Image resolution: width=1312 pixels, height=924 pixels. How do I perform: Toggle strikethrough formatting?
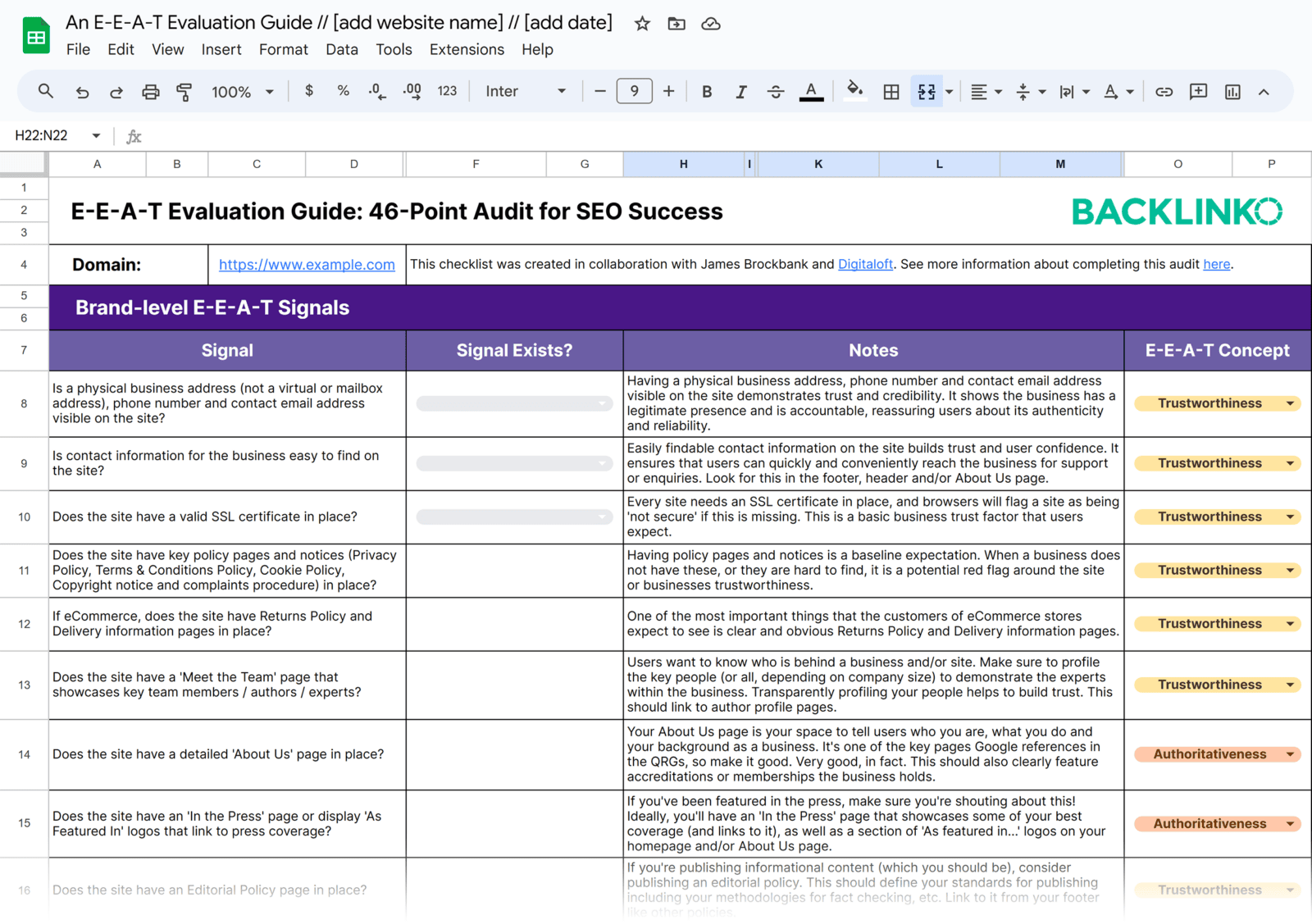tap(775, 91)
